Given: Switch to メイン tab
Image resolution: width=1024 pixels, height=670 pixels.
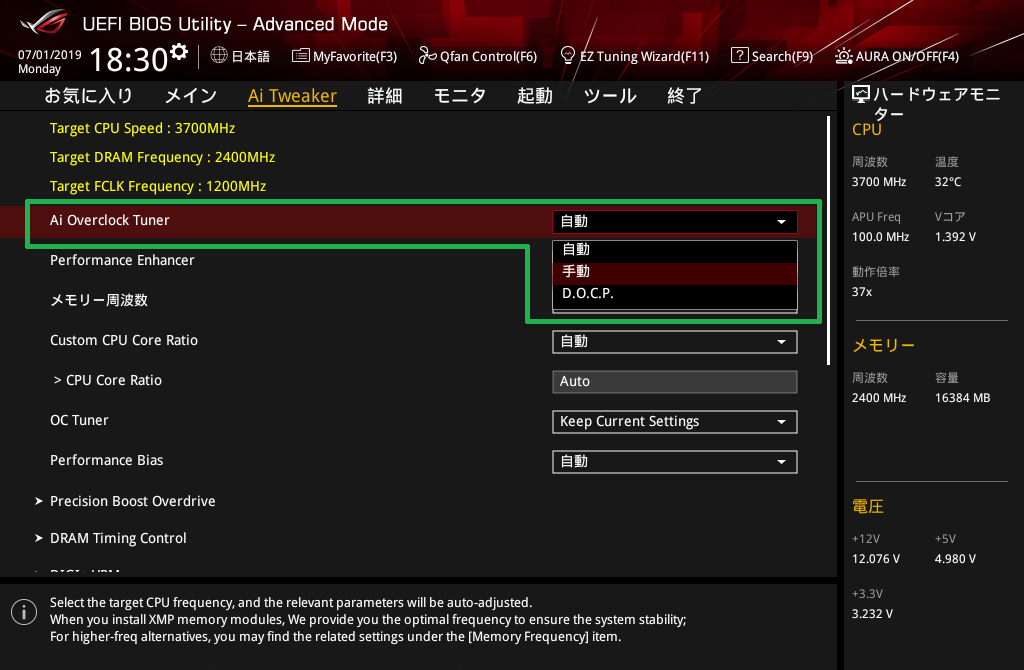Looking at the screenshot, I should (191, 96).
